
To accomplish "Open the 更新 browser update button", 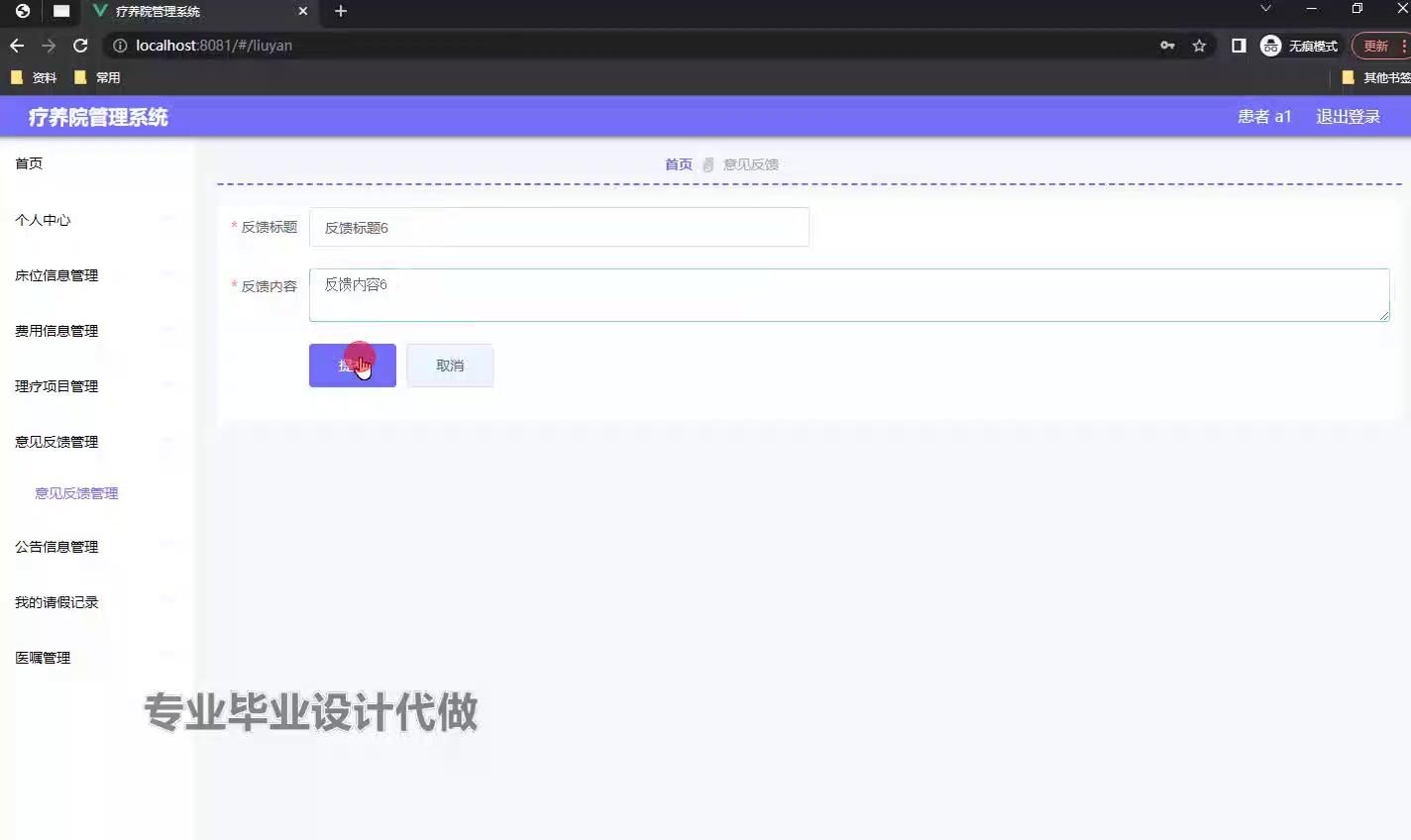I will click(x=1374, y=45).
